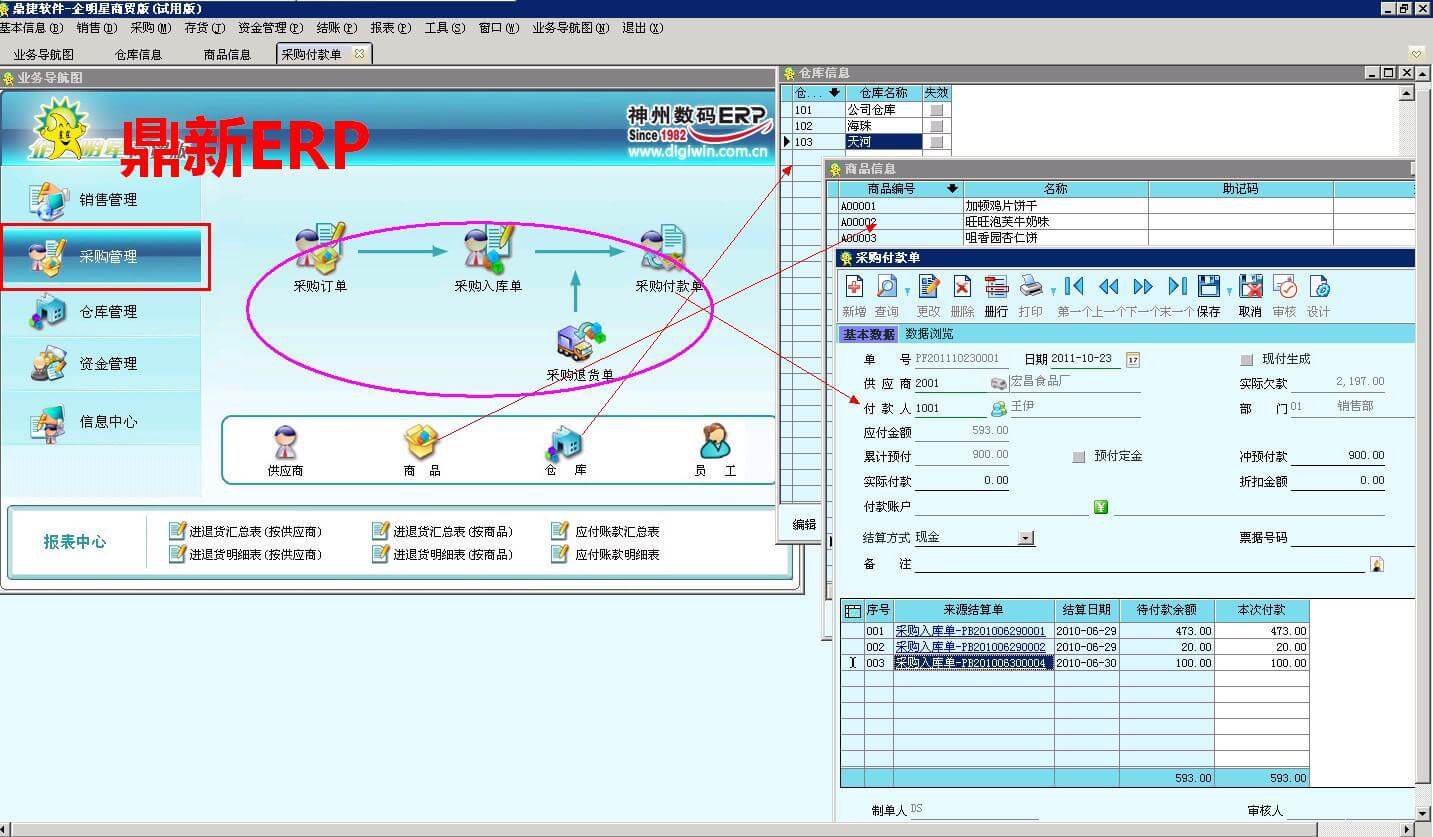The width and height of the screenshot is (1433, 837).
Task: Click the 删除 (delete) toolbar icon
Action: pos(962,287)
